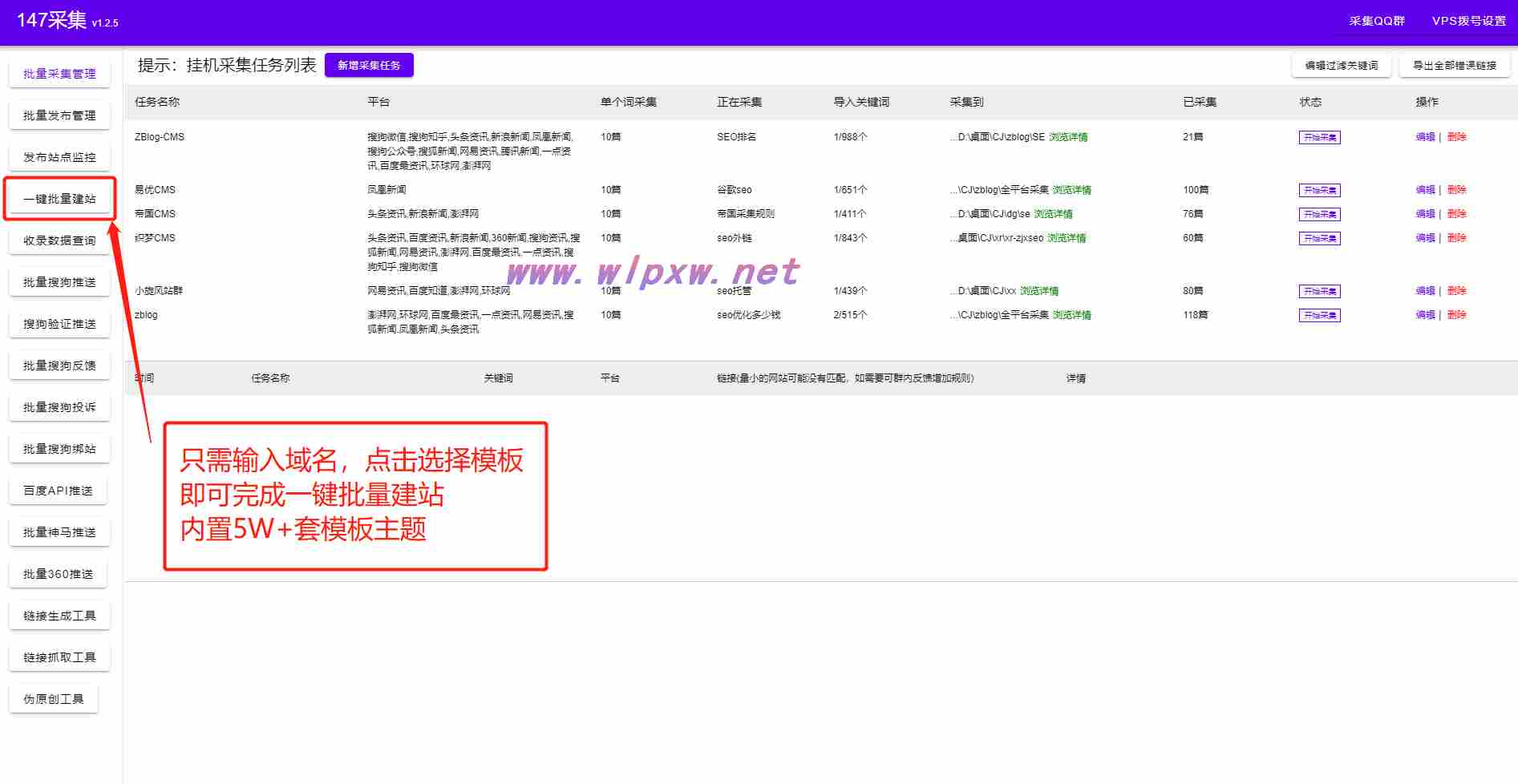Open 浏览详情 for 小旋风站群 row
This screenshot has width=1518, height=784.
[1039, 291]
